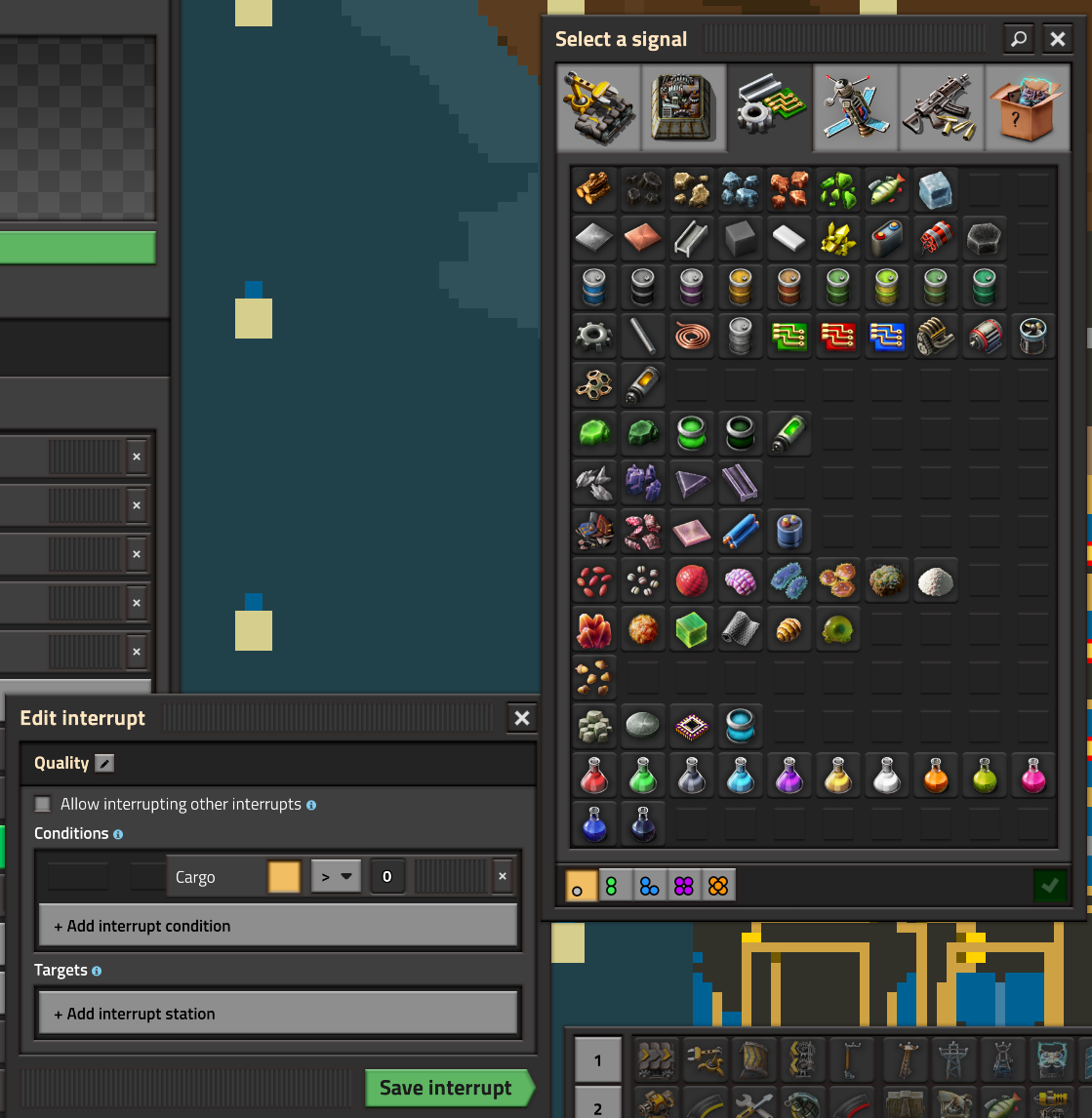1092x1118 pixels.
Task: Enable allow interrupting other interrupts
Action: pyautogui.click(x=43, y=804)
